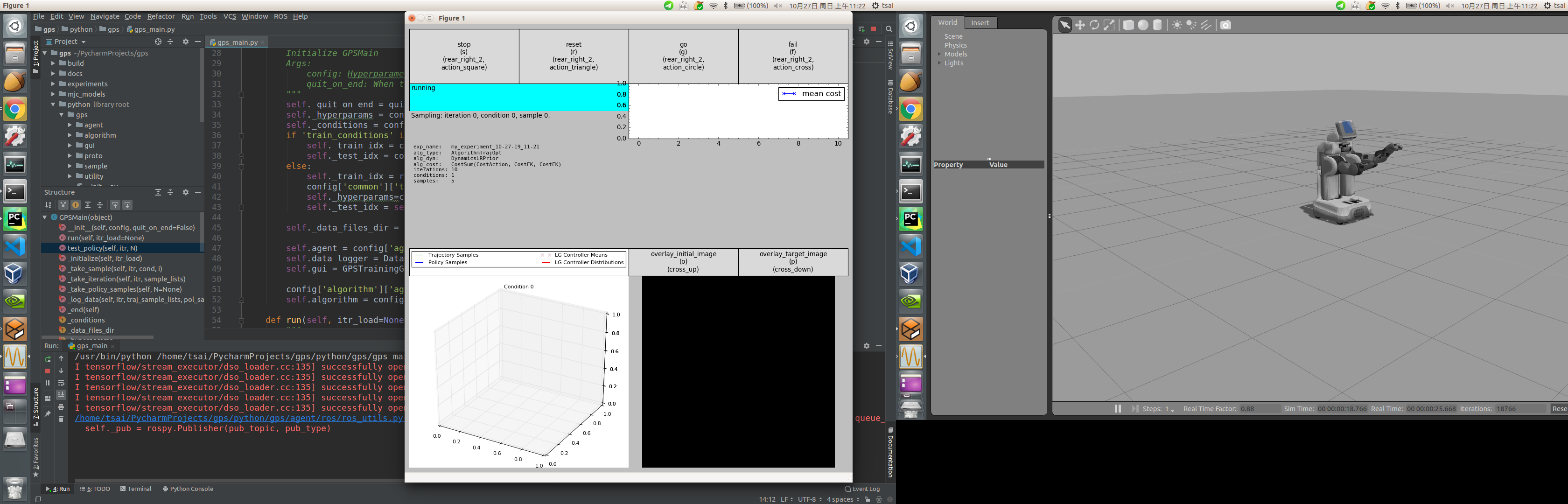
Task: Insert a sphere shape in Gazebo
Action: click(x=1143, y=25)
